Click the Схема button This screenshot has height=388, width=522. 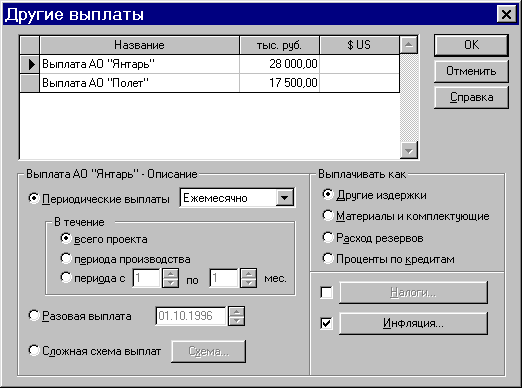click(x=209, y=351)
